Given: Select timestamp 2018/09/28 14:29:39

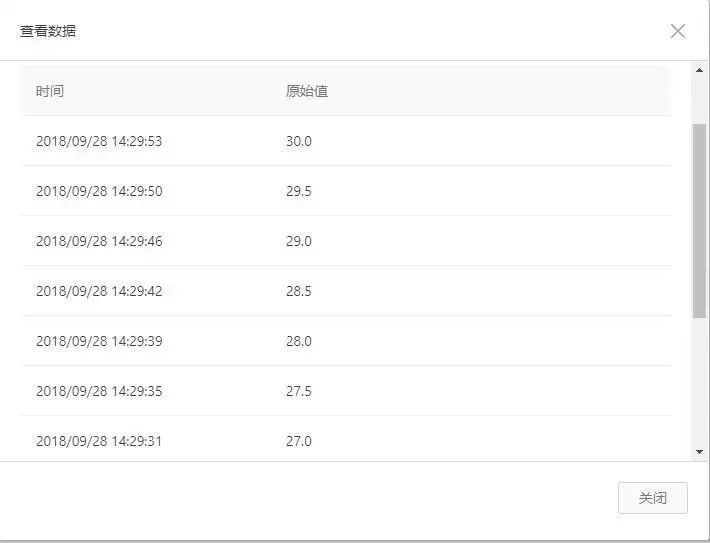Looking at the screenshot, I should [99, 341].
